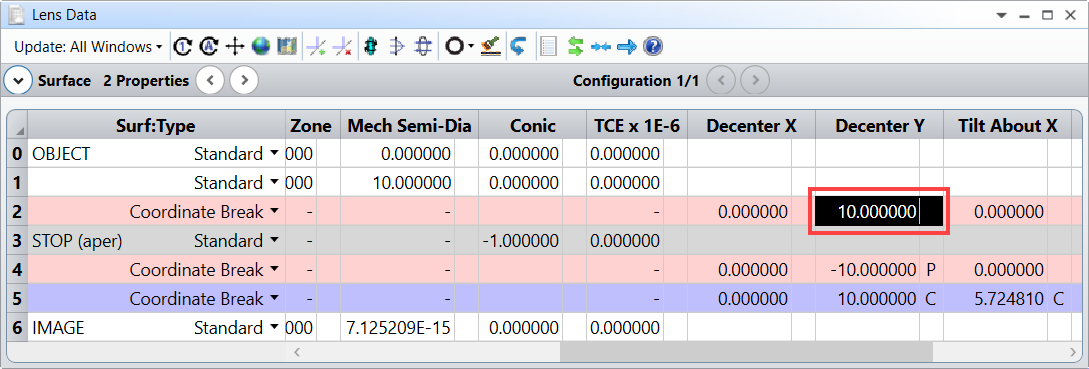Click row 5 Decenter Y value 10.000000

coord(868,299)
